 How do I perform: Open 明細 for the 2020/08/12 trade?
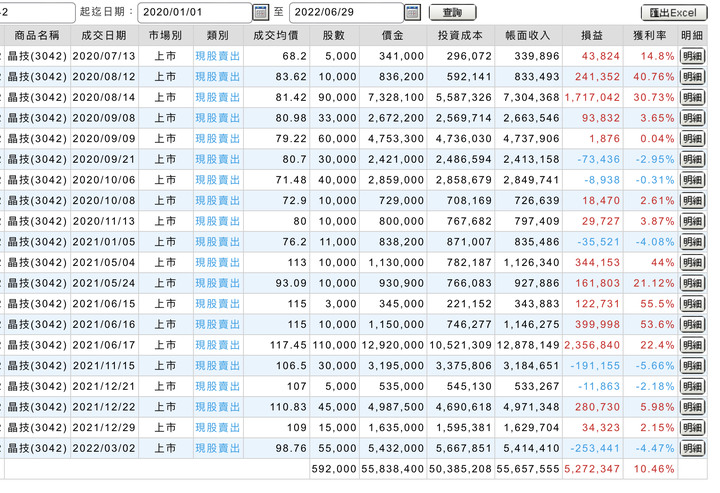692,77
